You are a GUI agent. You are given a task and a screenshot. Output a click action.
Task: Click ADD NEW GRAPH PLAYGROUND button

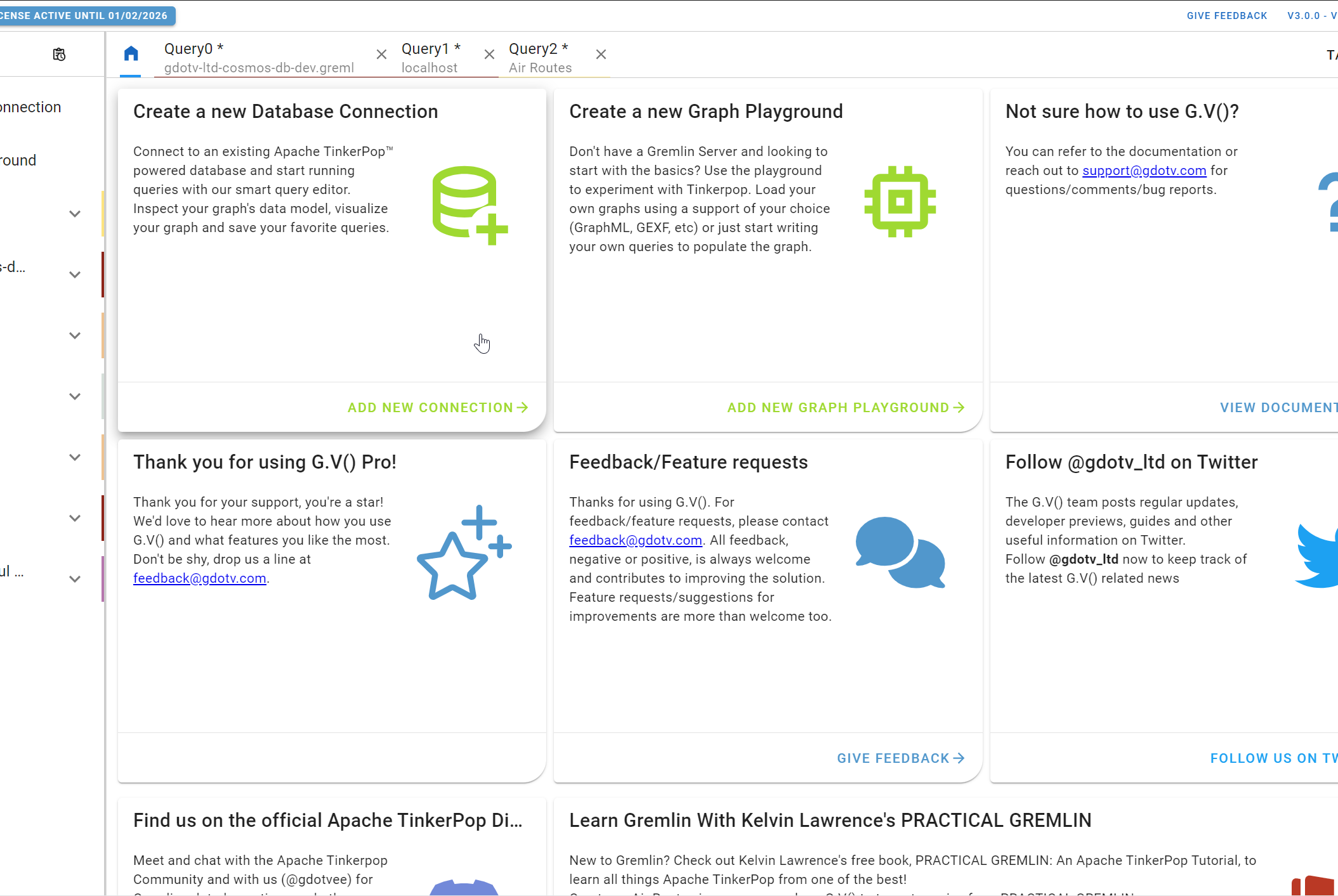[845, 407]
